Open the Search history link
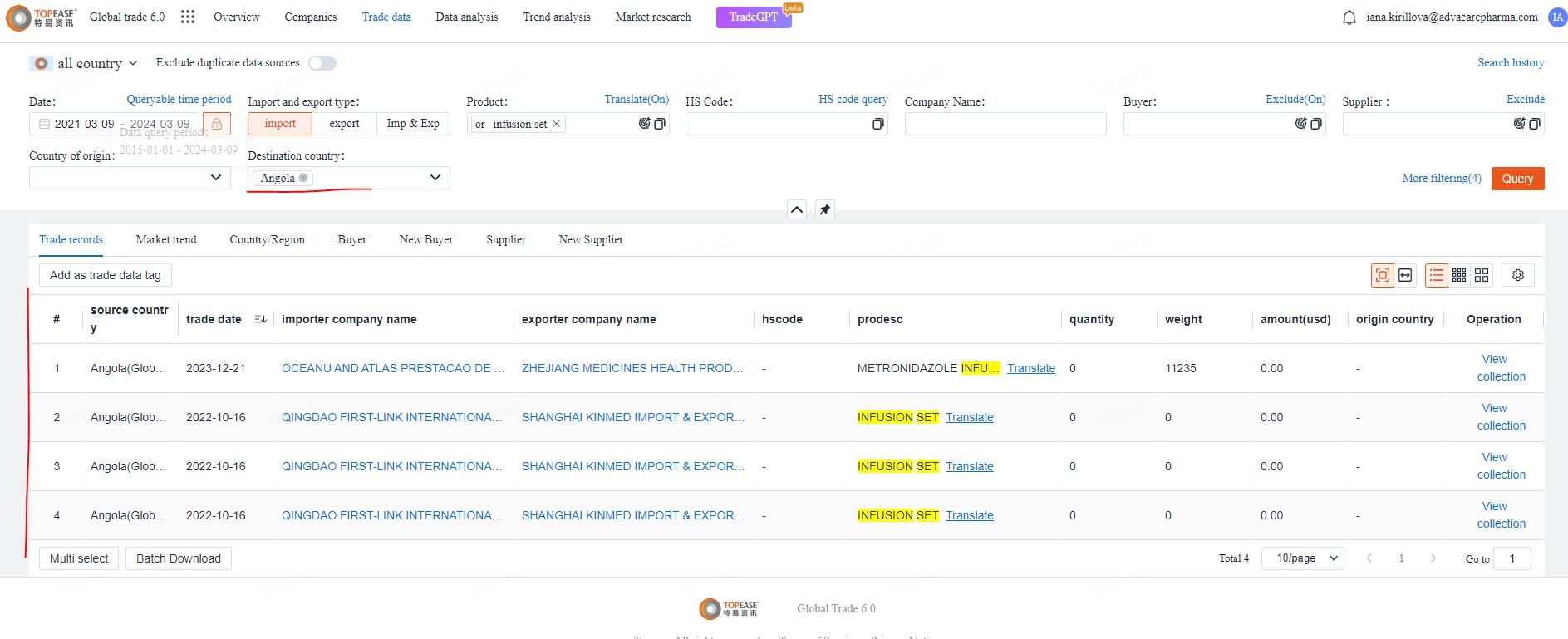The height and width of the screenshot is (639, 1568). click(x=1511, y=62)
